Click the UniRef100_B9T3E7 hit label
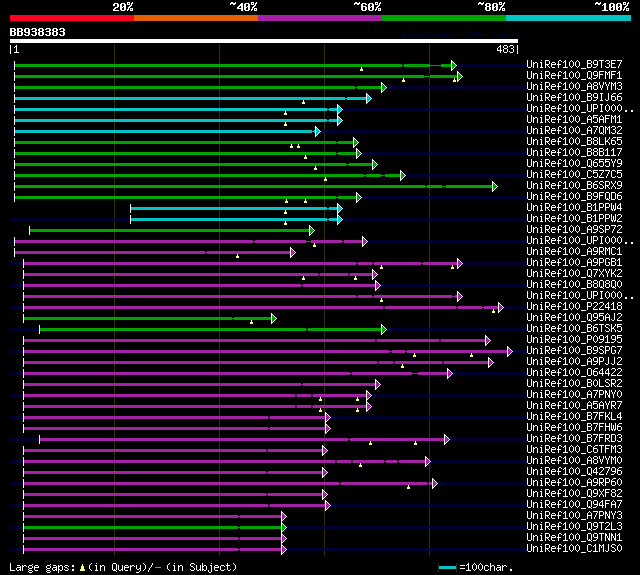 pos(574,64)
